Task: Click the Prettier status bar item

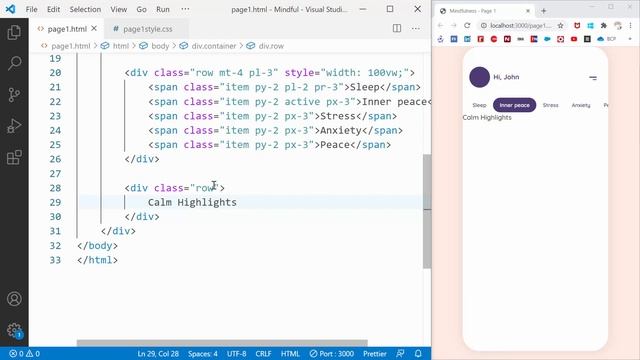Action: point(375,353)
